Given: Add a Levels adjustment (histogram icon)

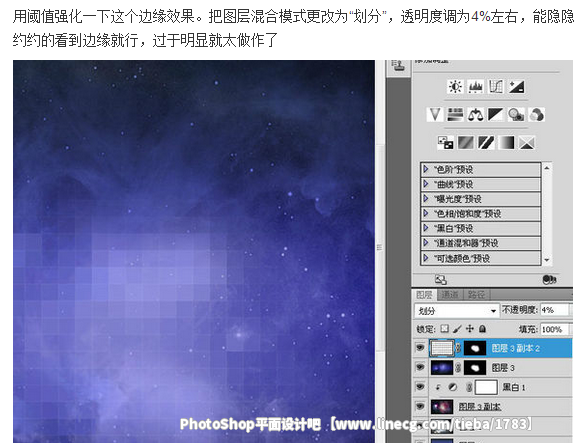Looking at the screenshot, I should (x=476, y=87).
